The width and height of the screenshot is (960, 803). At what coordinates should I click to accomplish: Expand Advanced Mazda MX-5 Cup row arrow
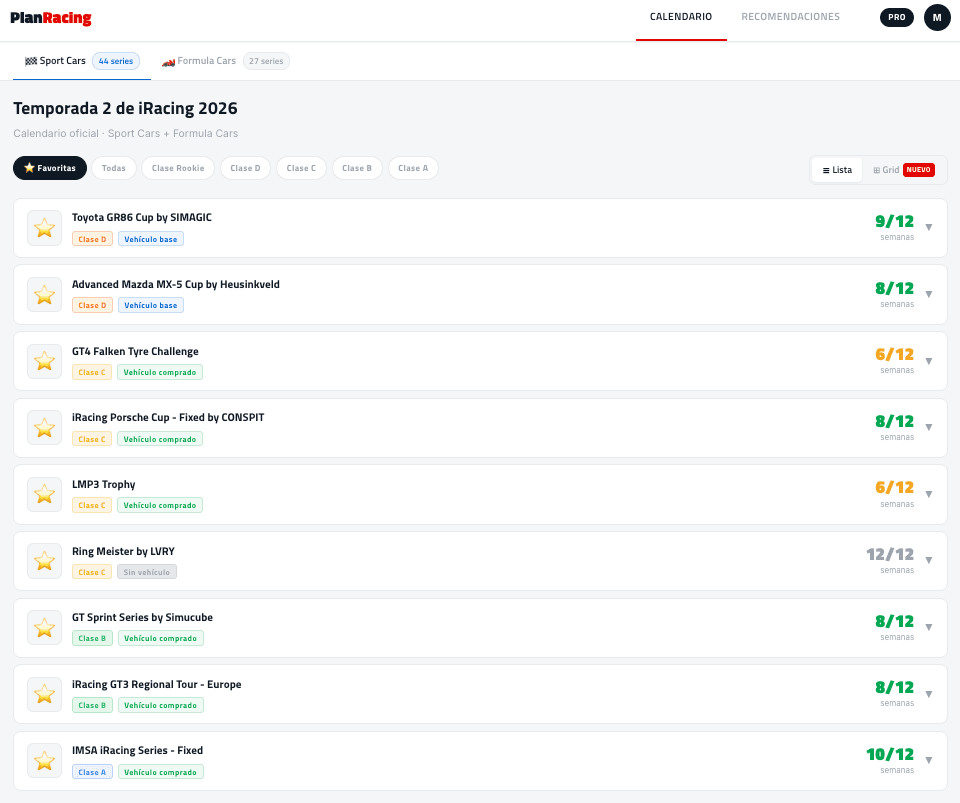[x=929, y=294]
